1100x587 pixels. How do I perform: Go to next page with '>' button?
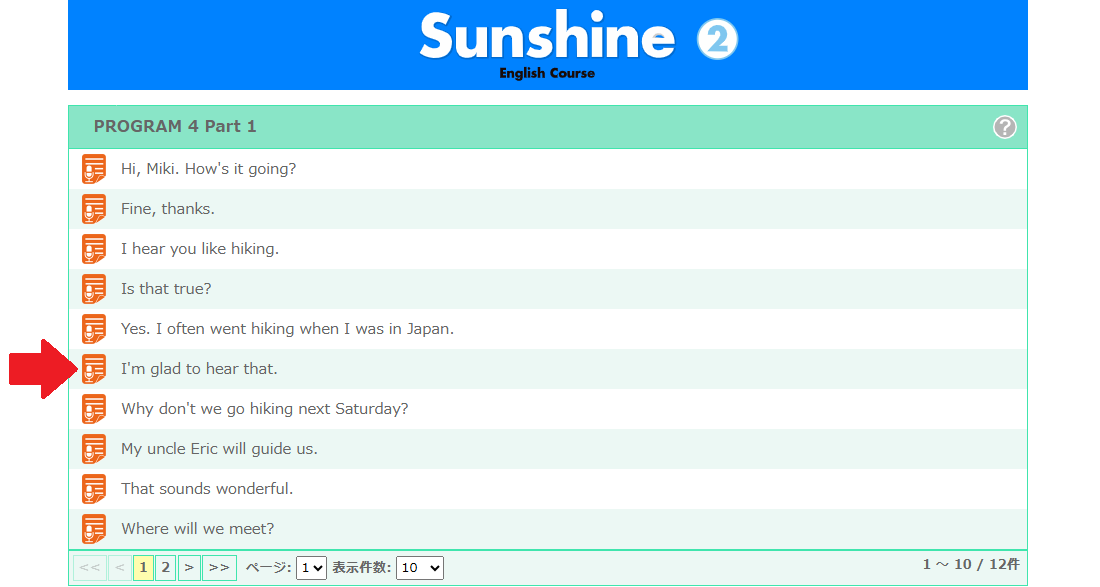coord(189,567)
